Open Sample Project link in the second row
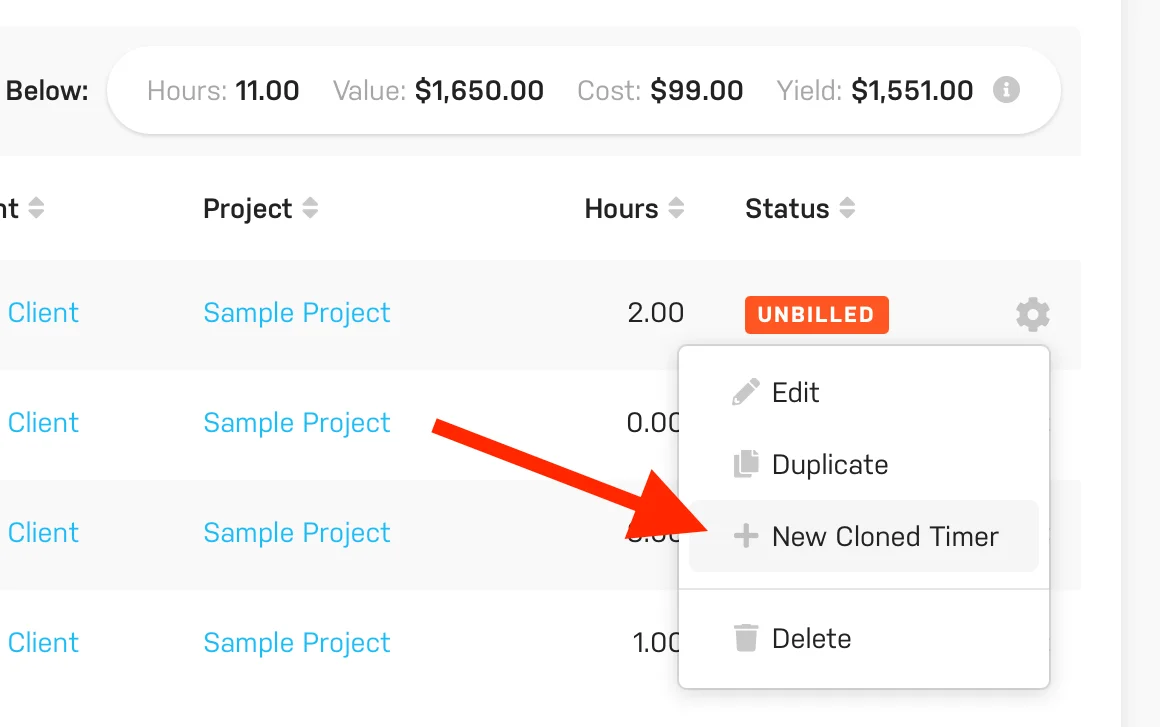Image resolution: width=1160 pixels, height=727 pixels. pos(297,423)
